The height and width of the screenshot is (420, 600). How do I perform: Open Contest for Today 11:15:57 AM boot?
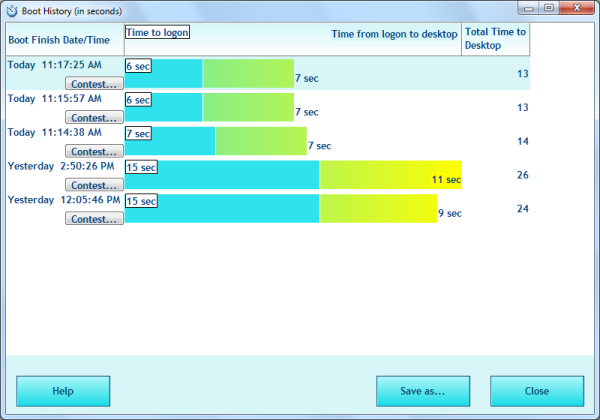click(x=94, y=118)
